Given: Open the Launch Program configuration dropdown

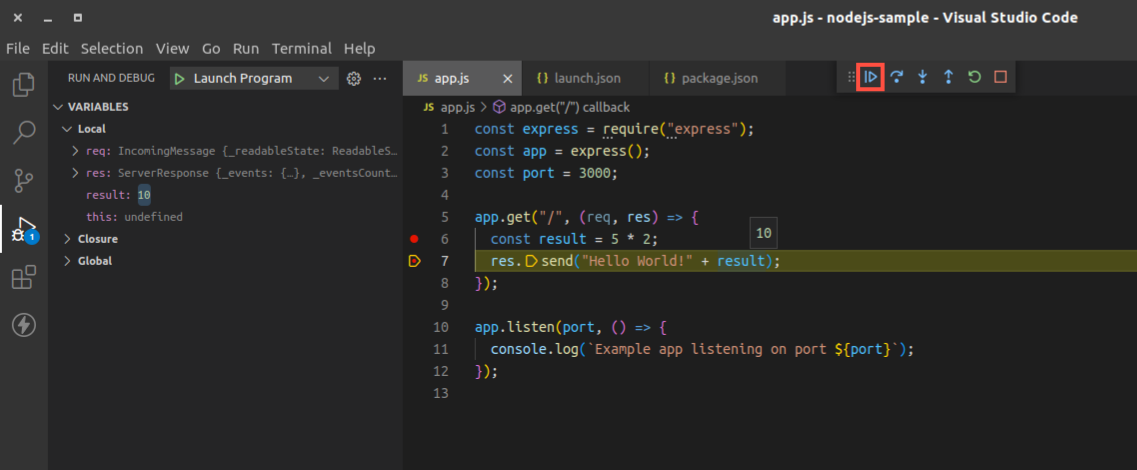Looking at the screenshot, I should point(254,78).
